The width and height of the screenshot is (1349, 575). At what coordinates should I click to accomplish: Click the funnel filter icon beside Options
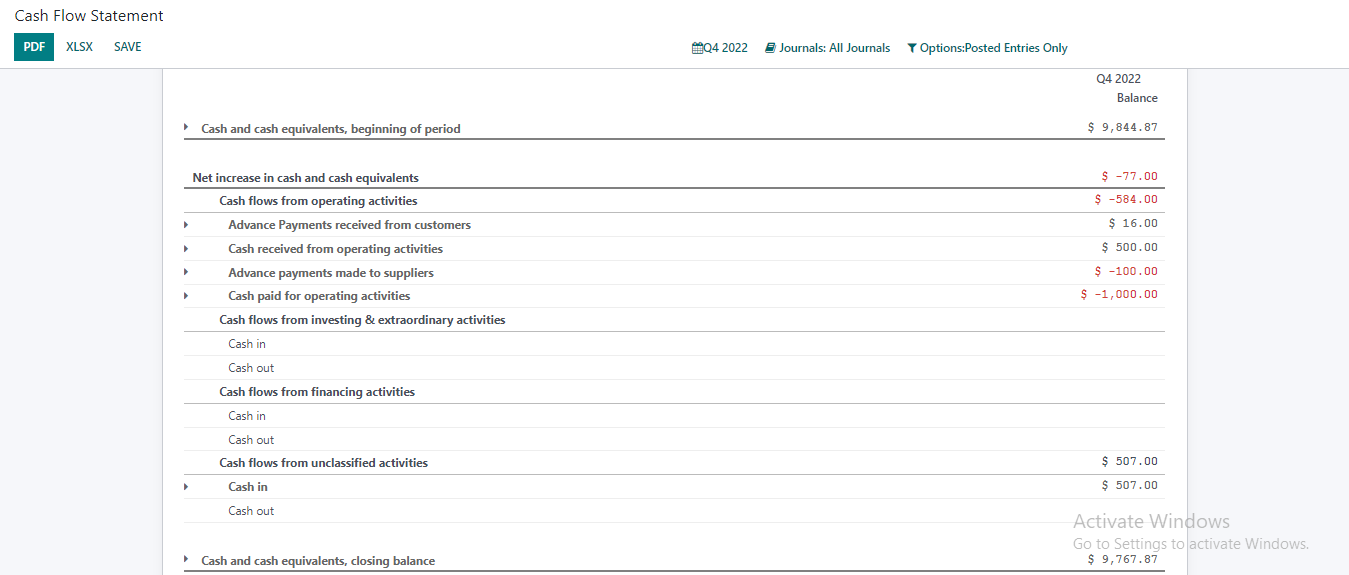point(912,48)
